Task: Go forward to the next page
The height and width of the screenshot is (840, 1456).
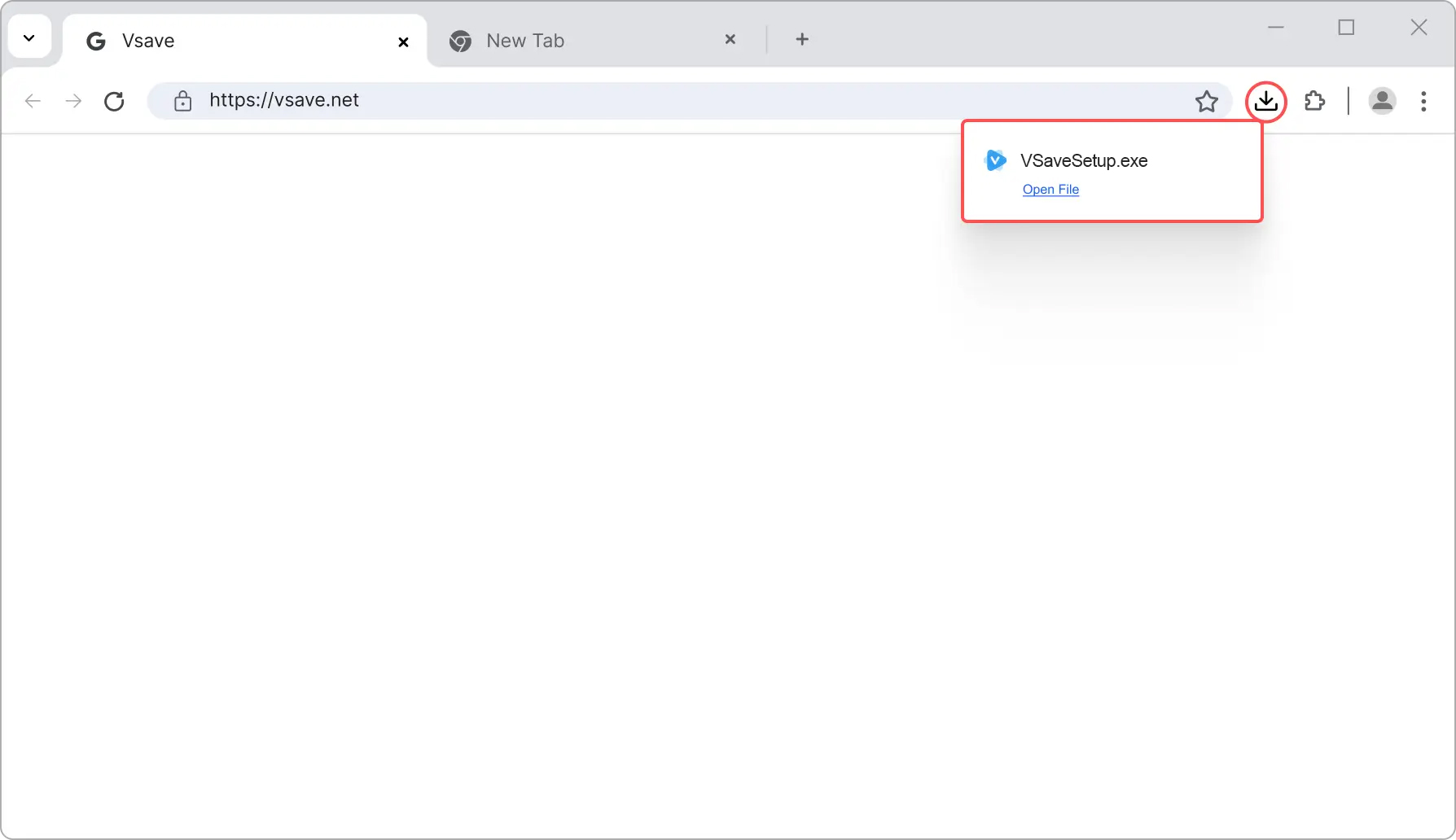Action: 73,101
